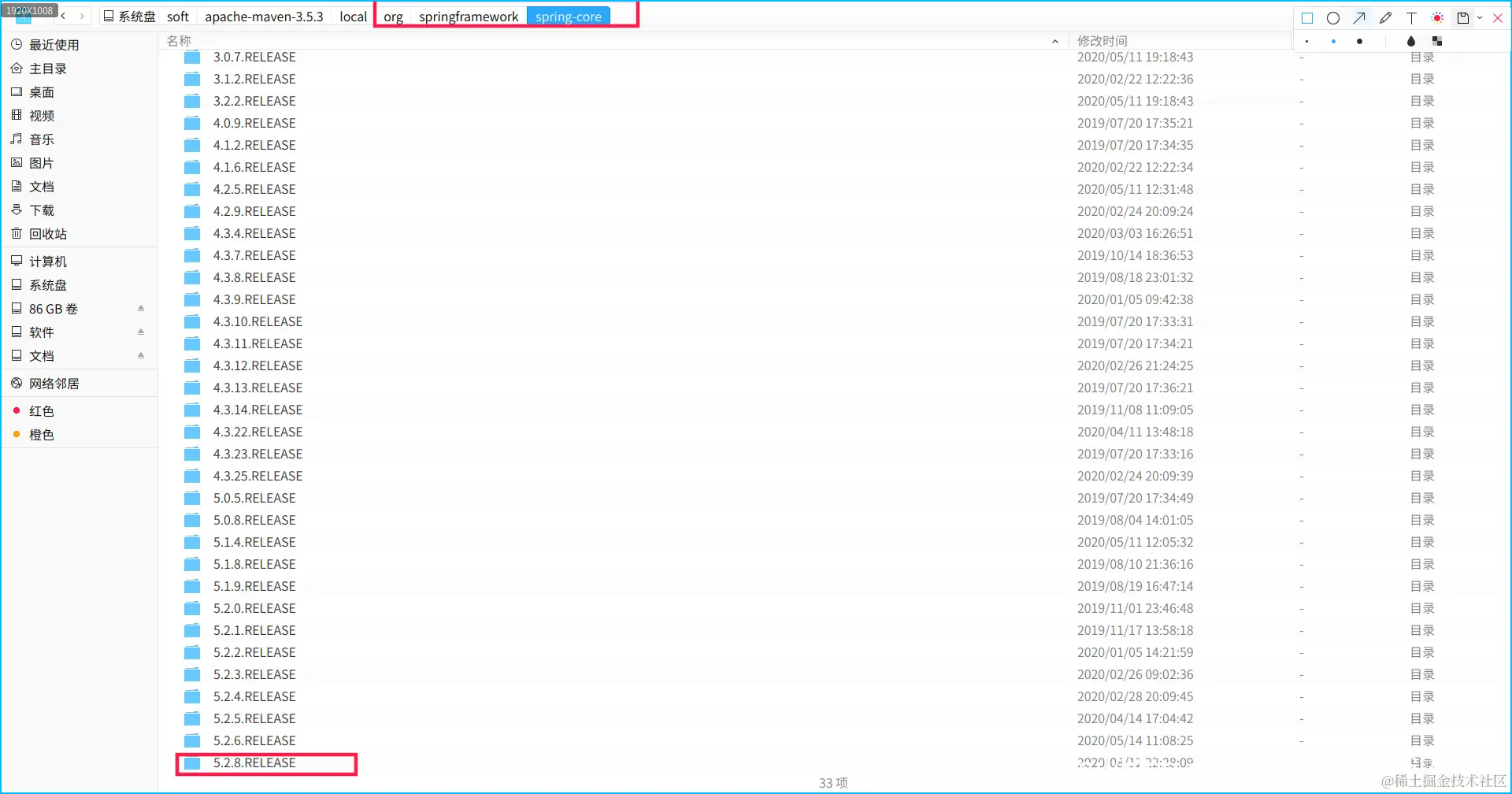
Task: Jump to apache-maven-3.5.3 breadcrumb segment
Action: click(x=264, y=17)
